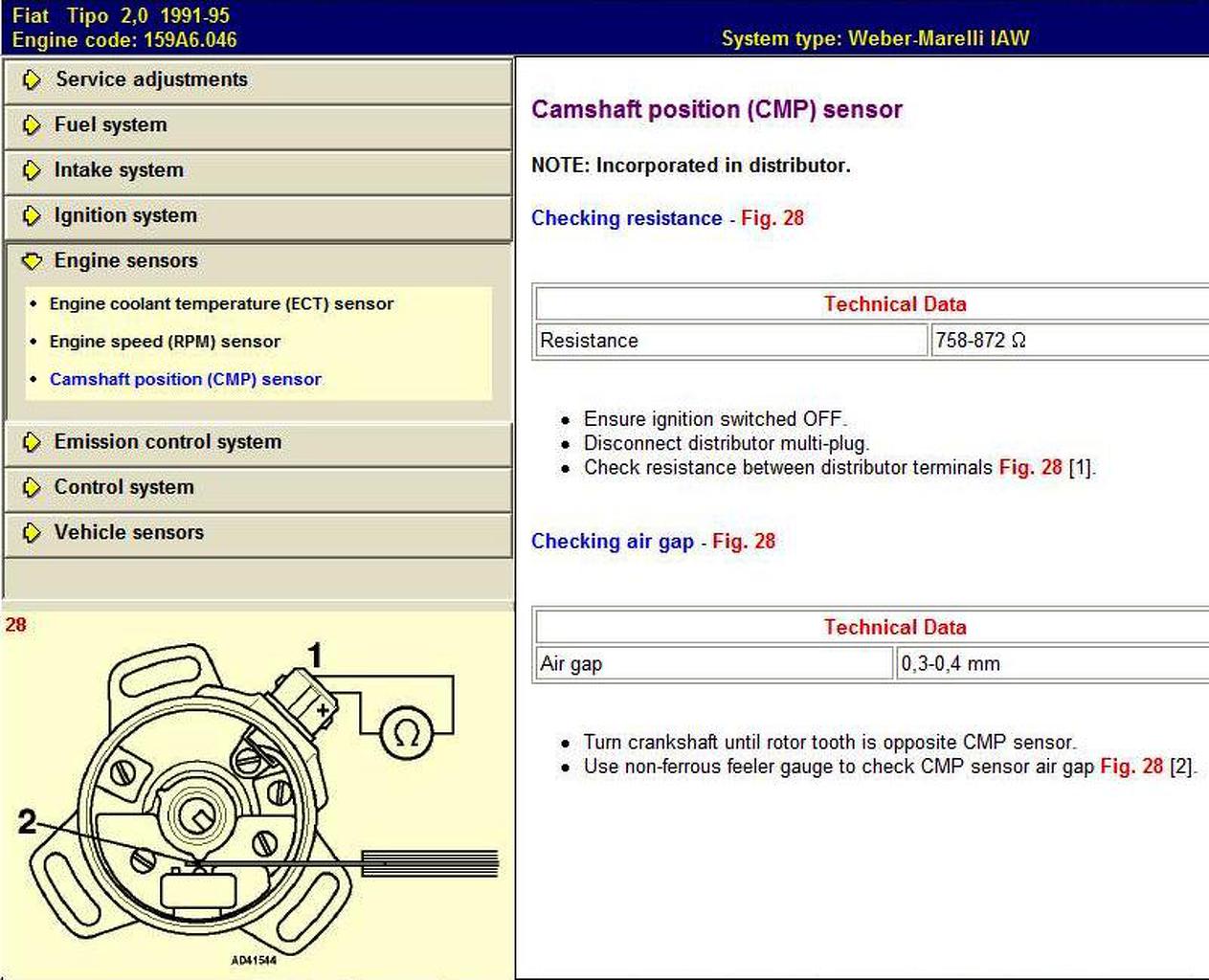Click the Checking air gap heading
Image resolution: width=1209 pixels, height=980 pixels.
point(613,542)
